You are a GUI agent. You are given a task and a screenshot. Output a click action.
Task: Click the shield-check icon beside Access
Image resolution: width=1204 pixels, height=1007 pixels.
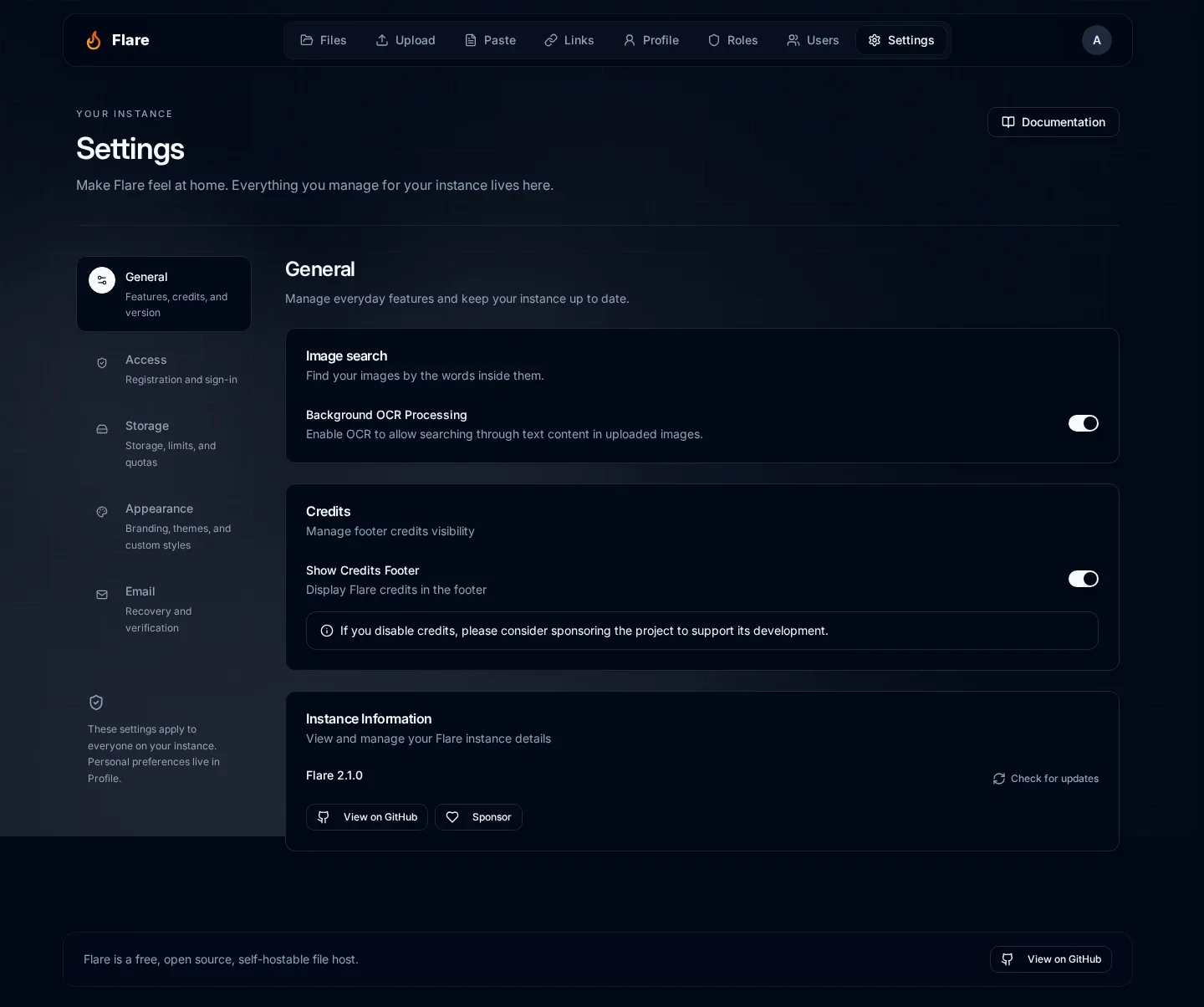102,363
